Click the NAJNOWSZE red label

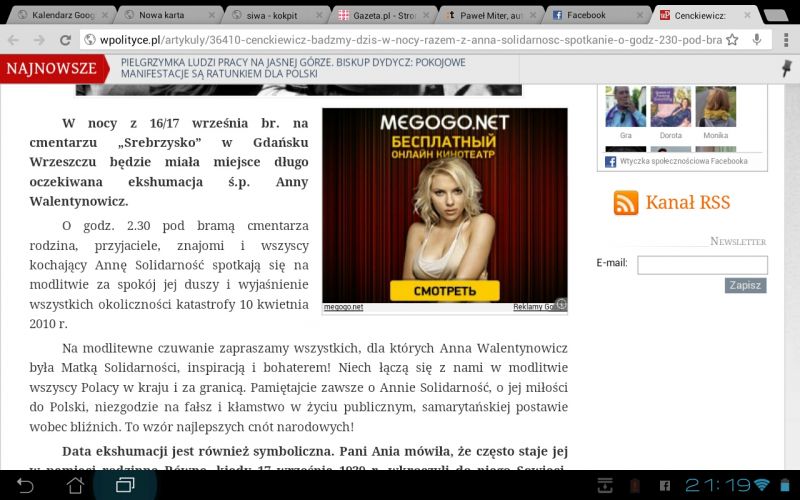[52, 68]
